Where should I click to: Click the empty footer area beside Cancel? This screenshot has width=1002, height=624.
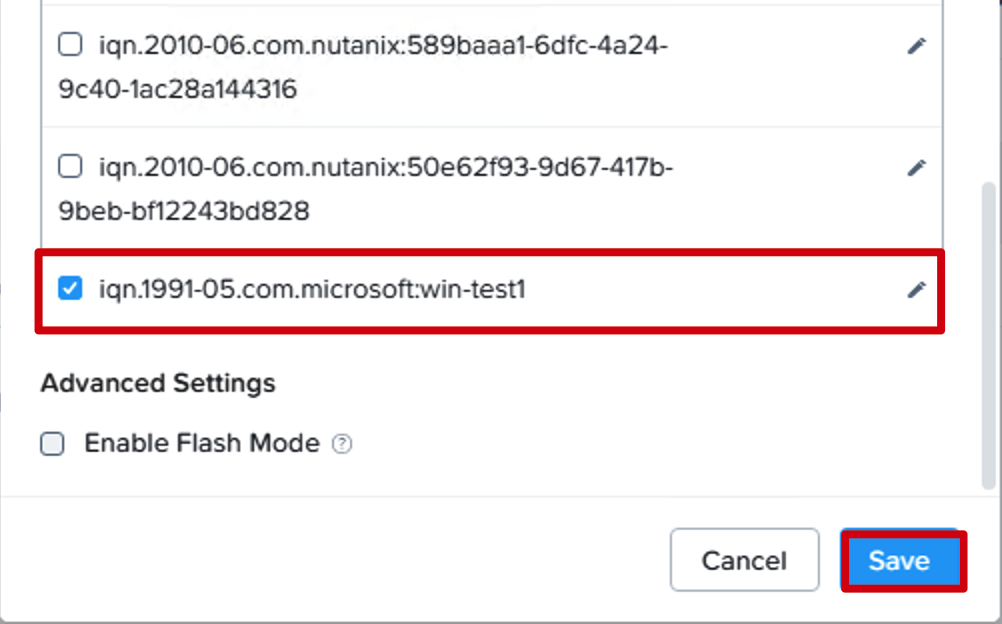coord(332,560)
